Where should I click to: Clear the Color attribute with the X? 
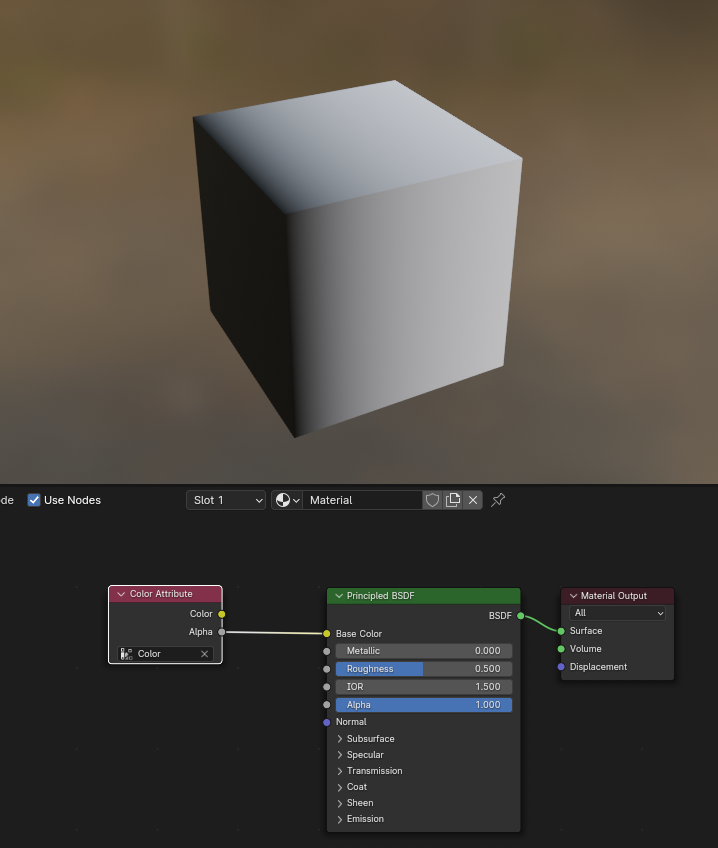[204, 654]
